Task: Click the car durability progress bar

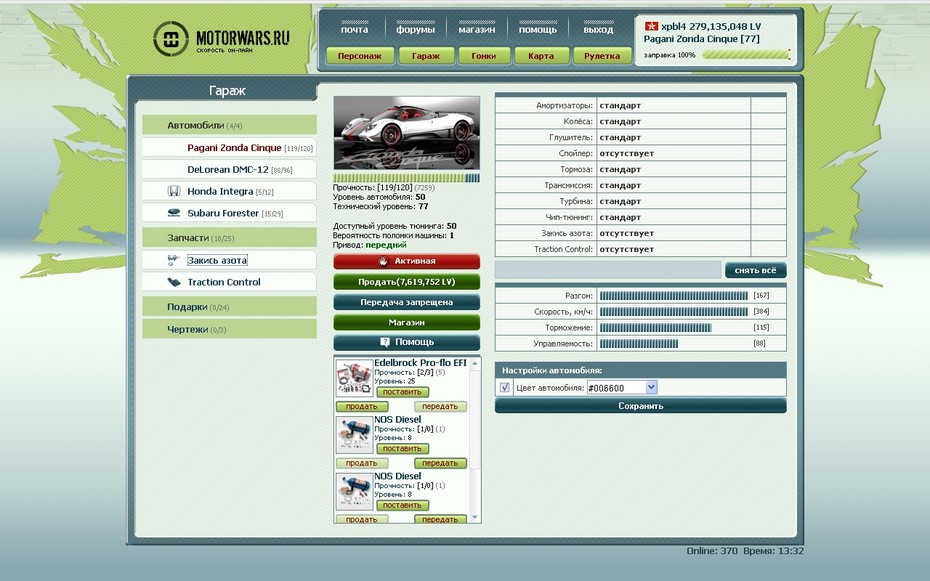Action: pos(406,178)
